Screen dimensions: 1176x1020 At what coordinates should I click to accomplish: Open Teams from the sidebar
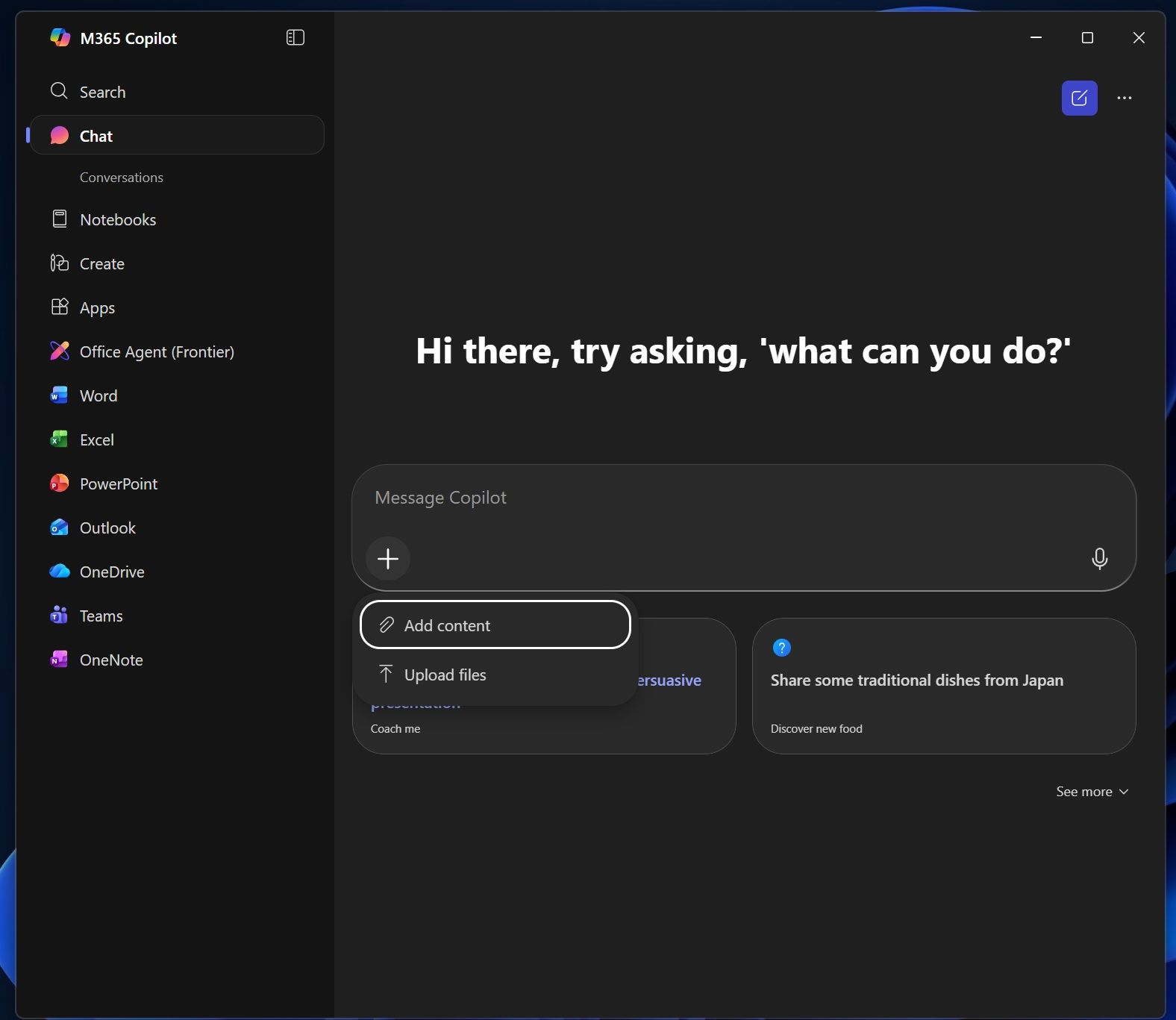pos(101,616)
